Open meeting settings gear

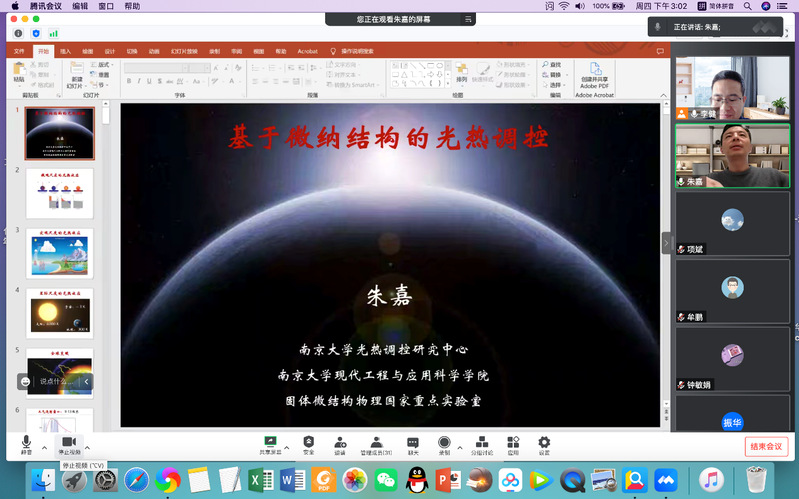click(544, 442)
